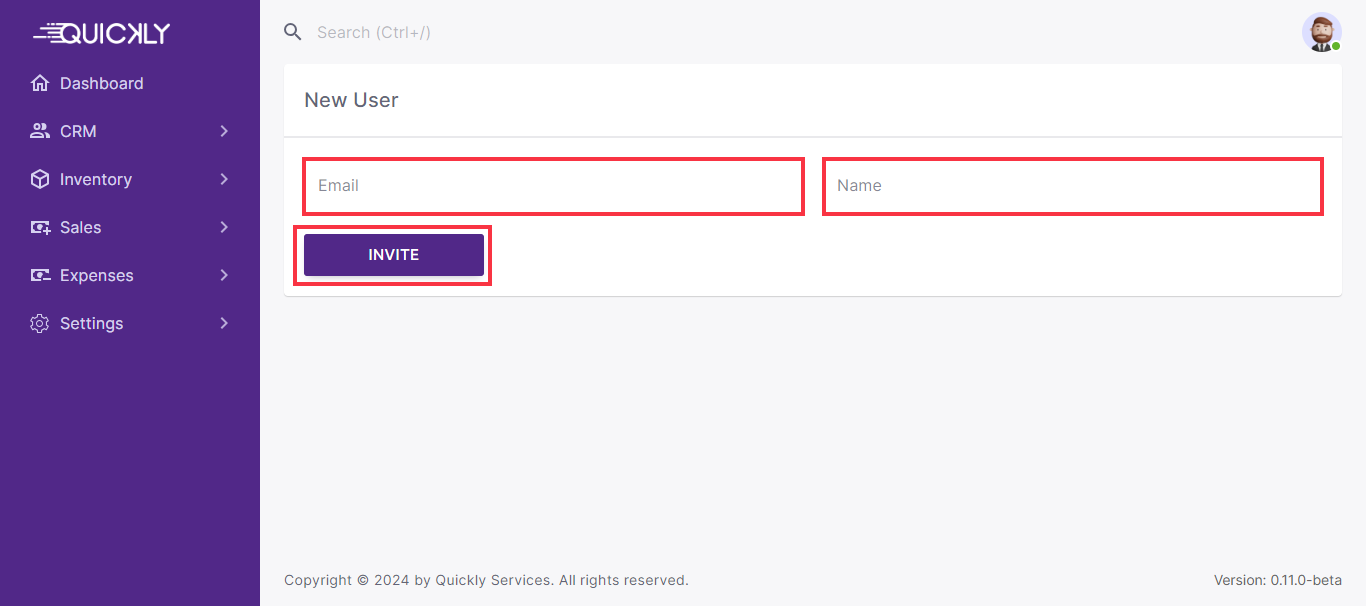Go to the Dashboard menu item
The width and height of the screenshot is (1366, 606).
(x=101, y=83)
